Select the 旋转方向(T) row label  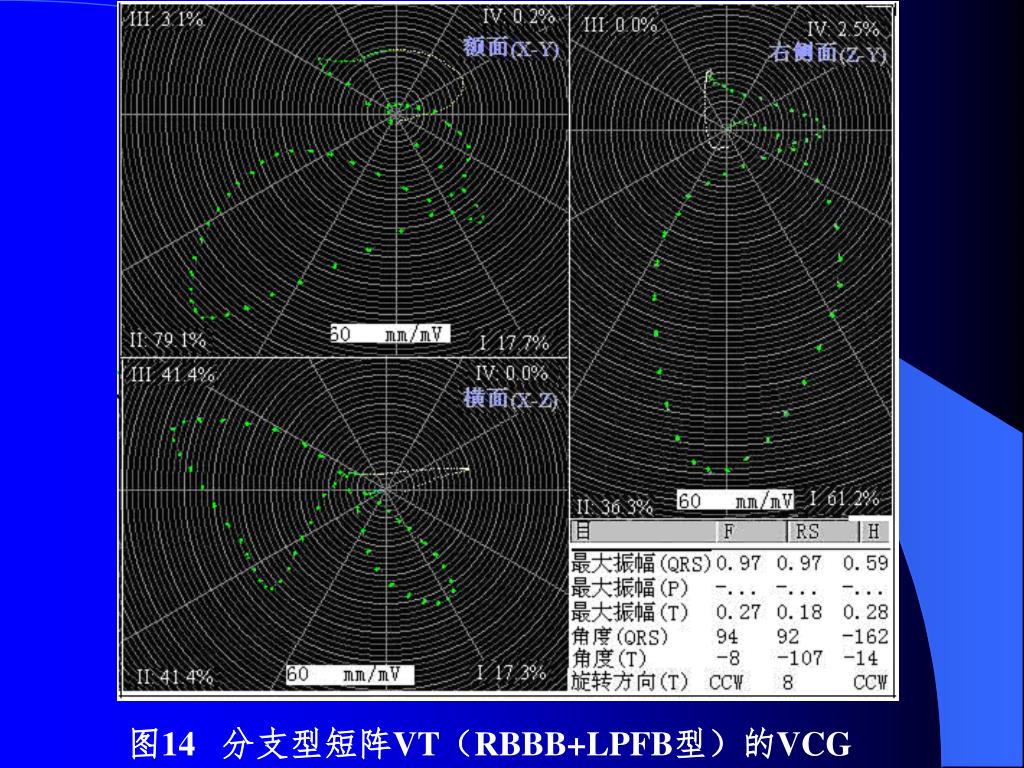[x=630, y=682]
